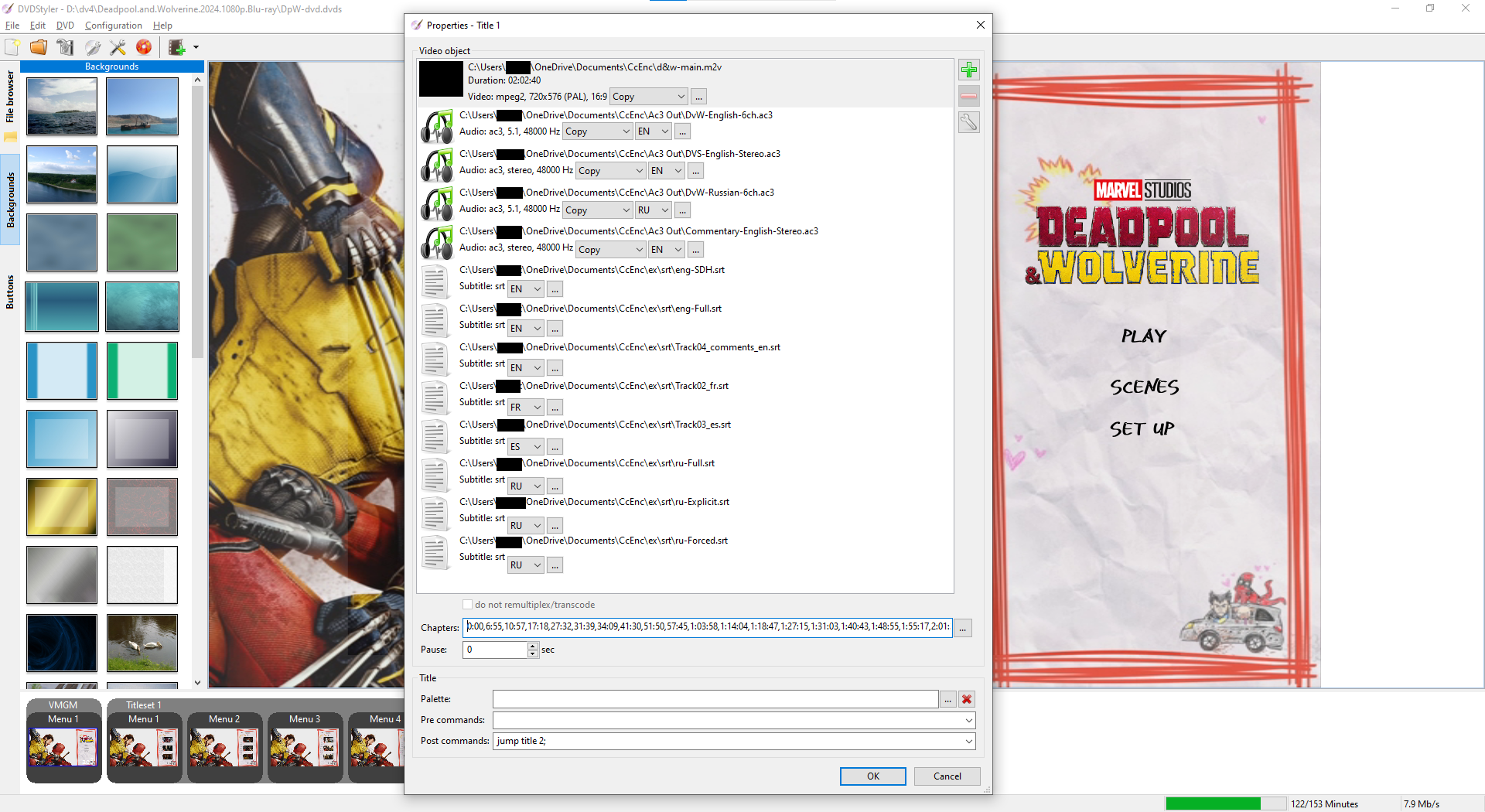Select the eng-SDH.srt subtitle document icon
The height and width of the screenshot is (812, 1485).
(x=435, y=281)
